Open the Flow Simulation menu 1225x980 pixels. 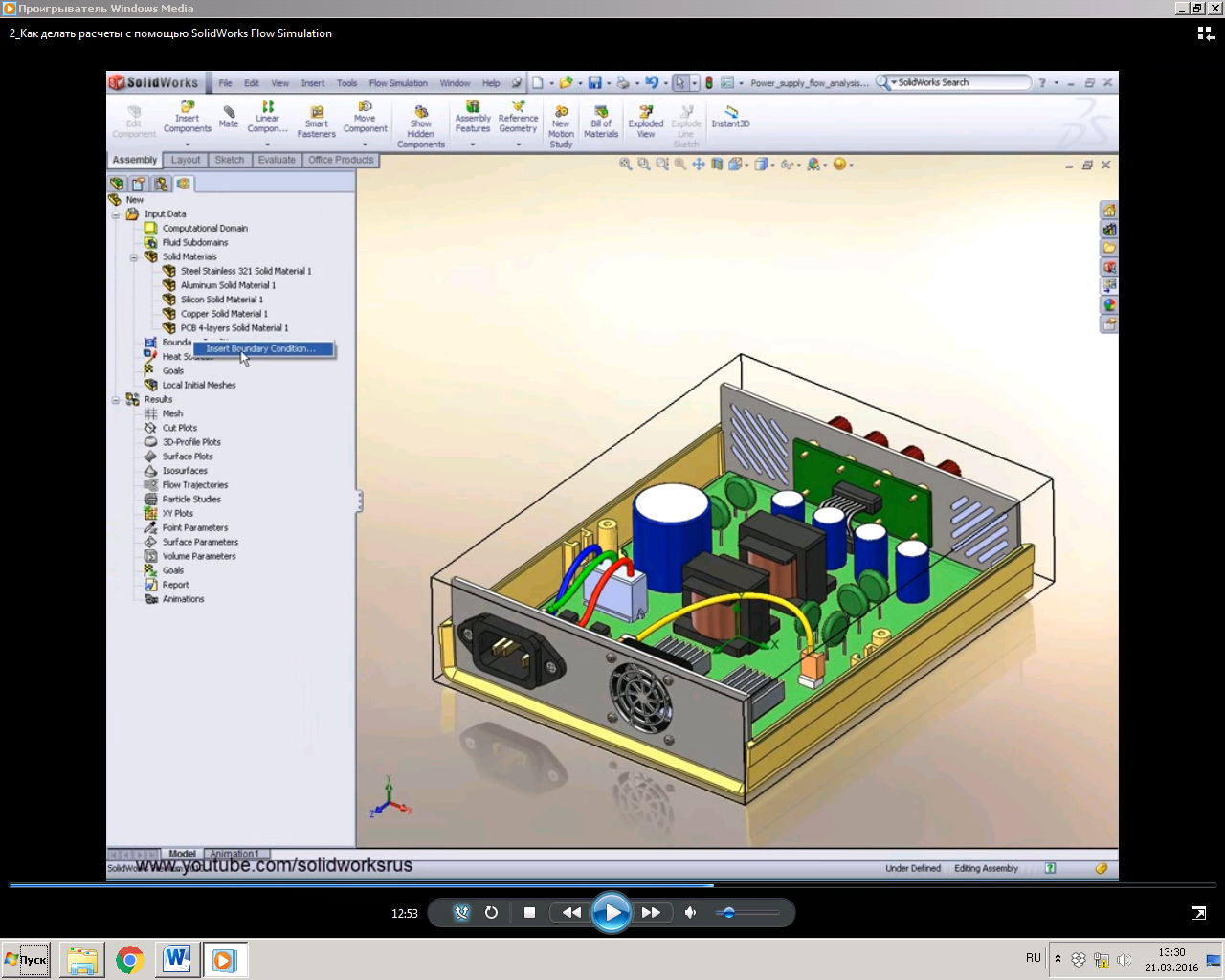(398, 83)
